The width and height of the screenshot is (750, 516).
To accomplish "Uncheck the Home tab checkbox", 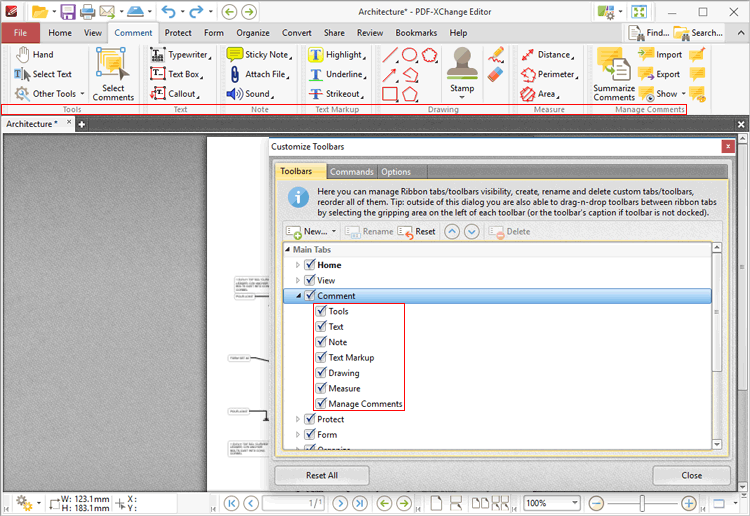I will click(310, 264).
